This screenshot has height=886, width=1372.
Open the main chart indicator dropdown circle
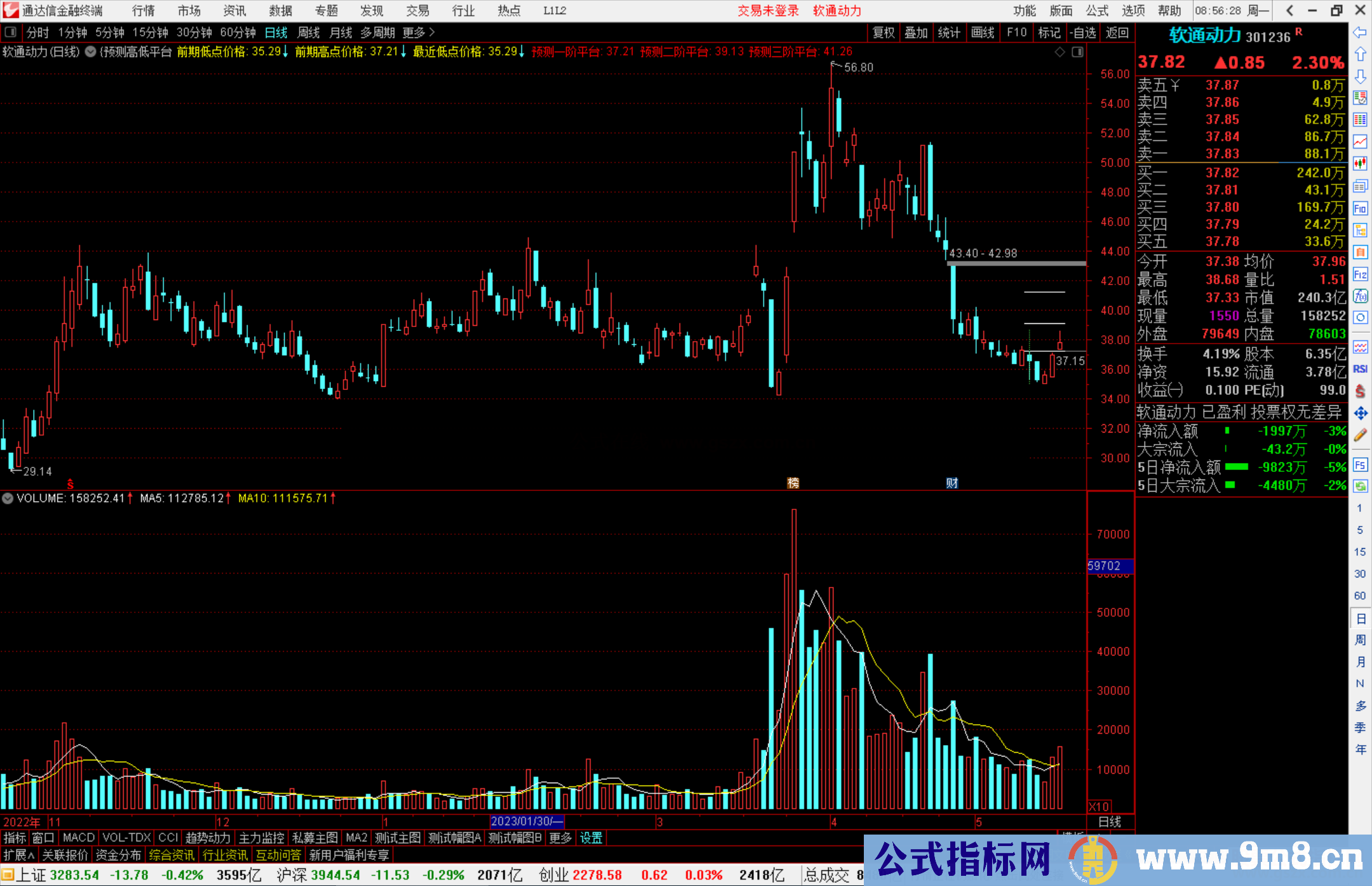point(90,51)
